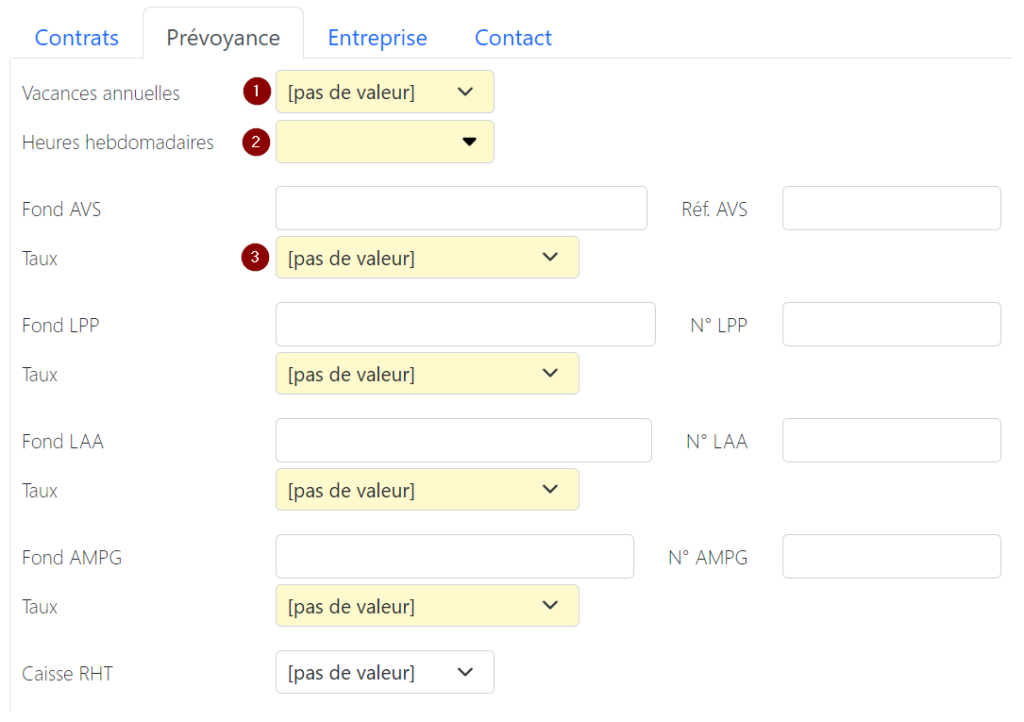Focus the N° LPP input field
Viewport: 1024px width, 722px height.
coord(891,325)
